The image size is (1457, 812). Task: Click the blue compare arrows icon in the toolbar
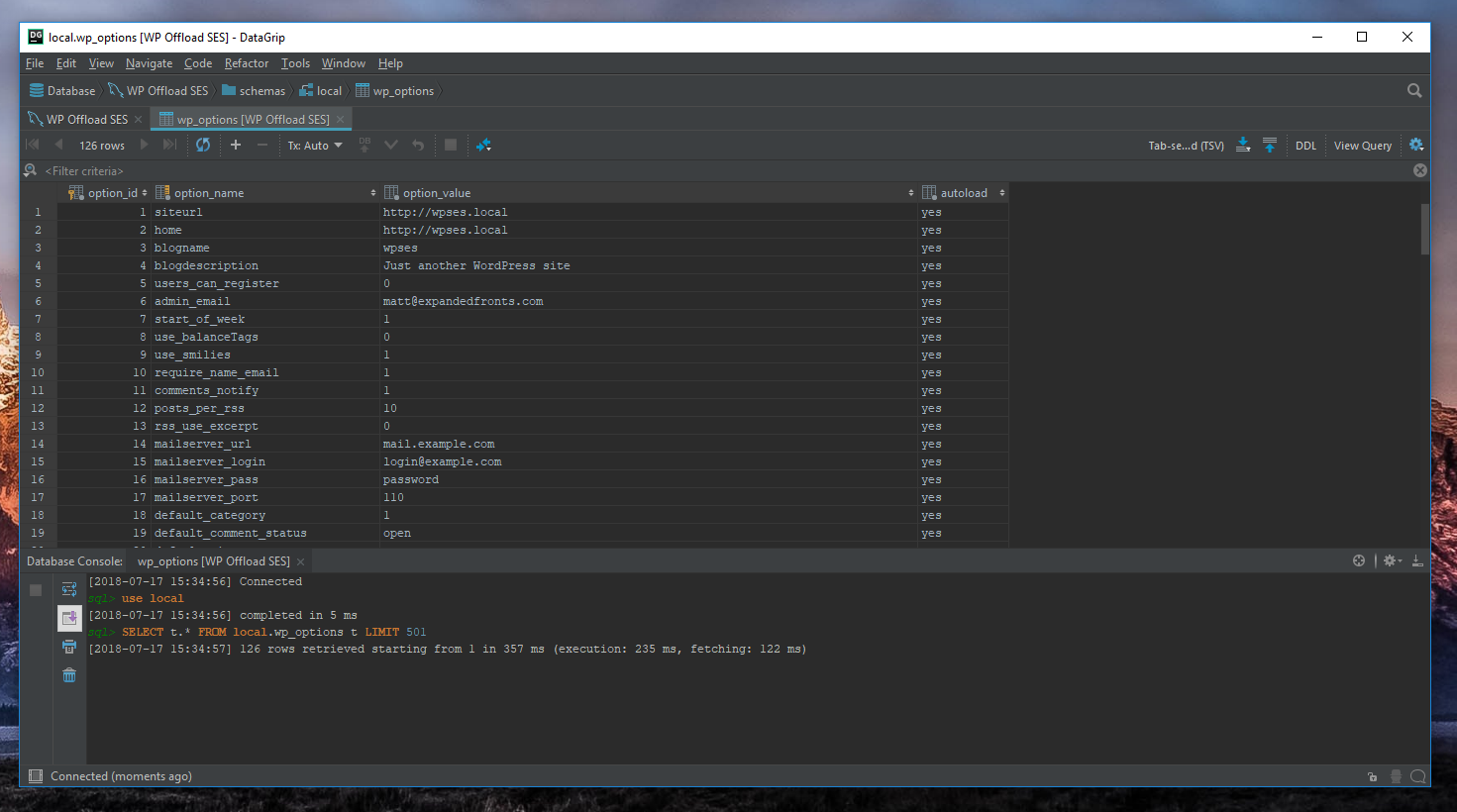483,145
